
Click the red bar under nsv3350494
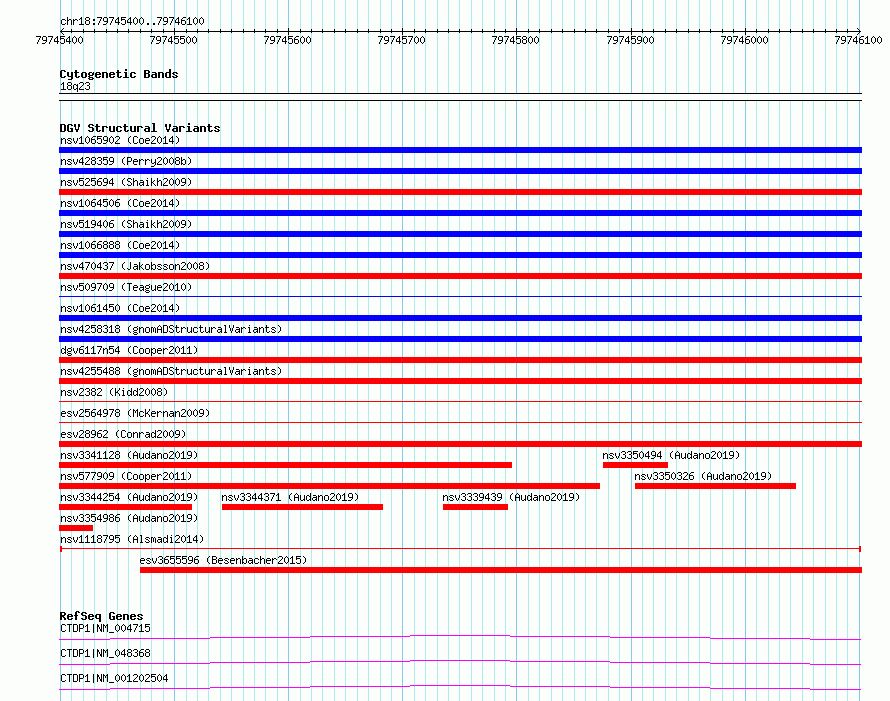(635, 465)
